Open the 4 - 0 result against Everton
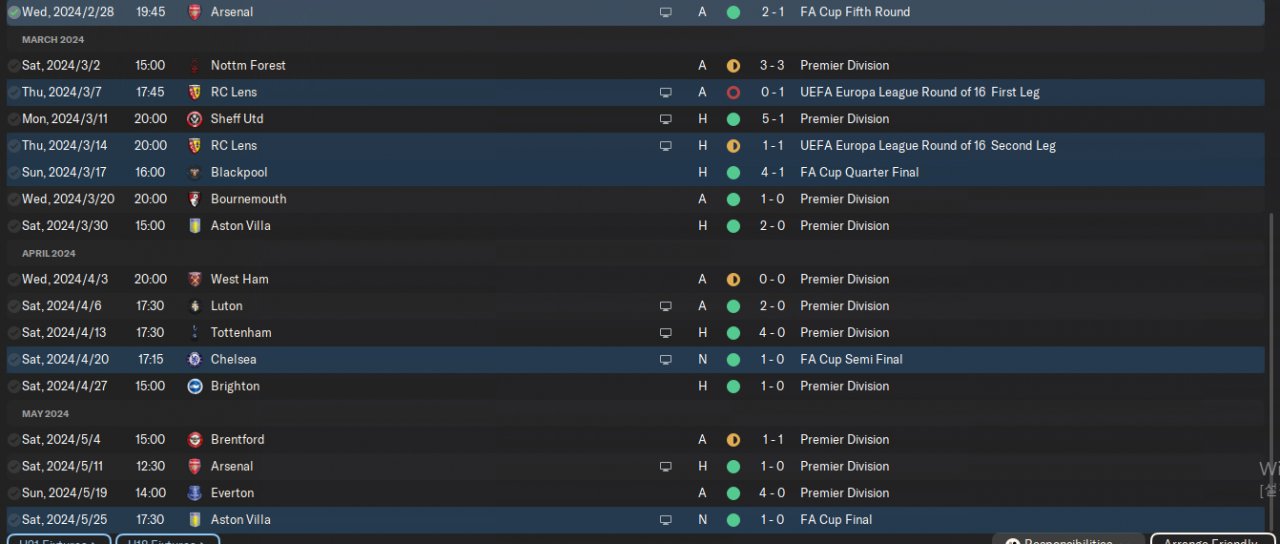This screenshot has height=544, width=1280. [x=771, y=493]
